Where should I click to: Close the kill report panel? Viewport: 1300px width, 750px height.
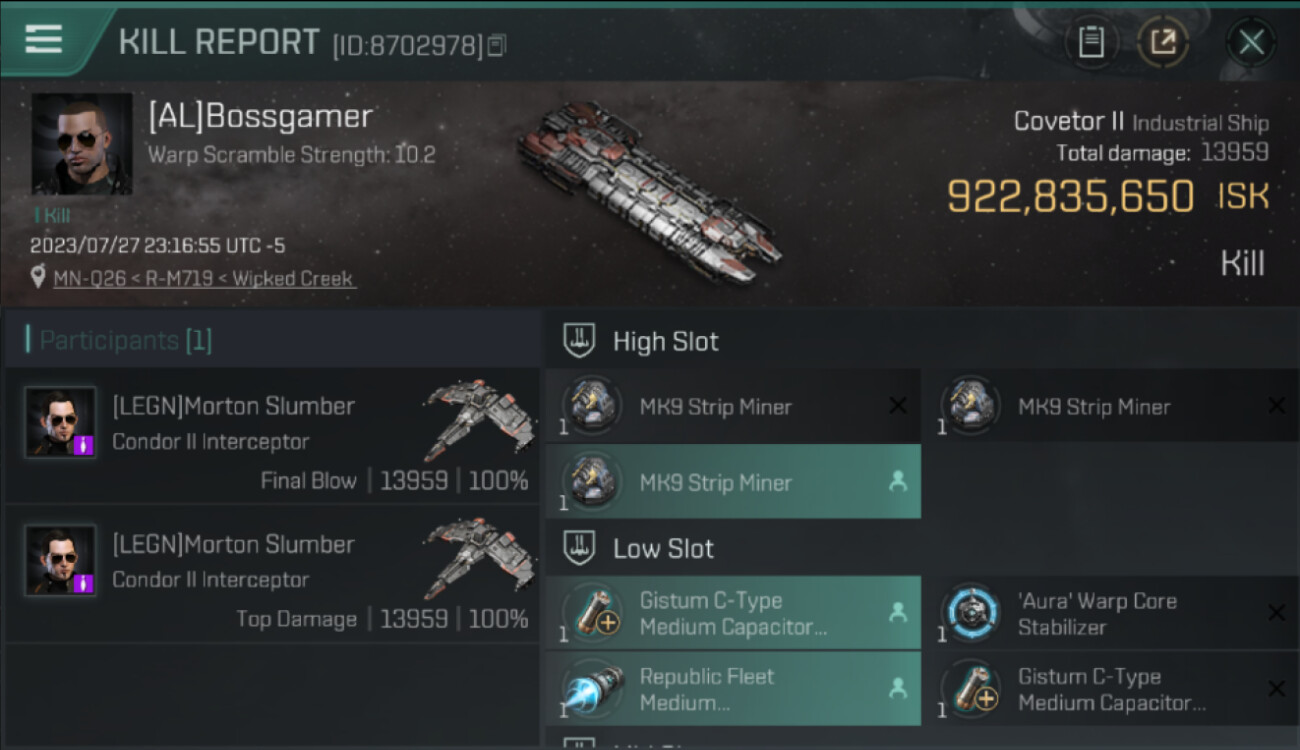(1251, 42)
